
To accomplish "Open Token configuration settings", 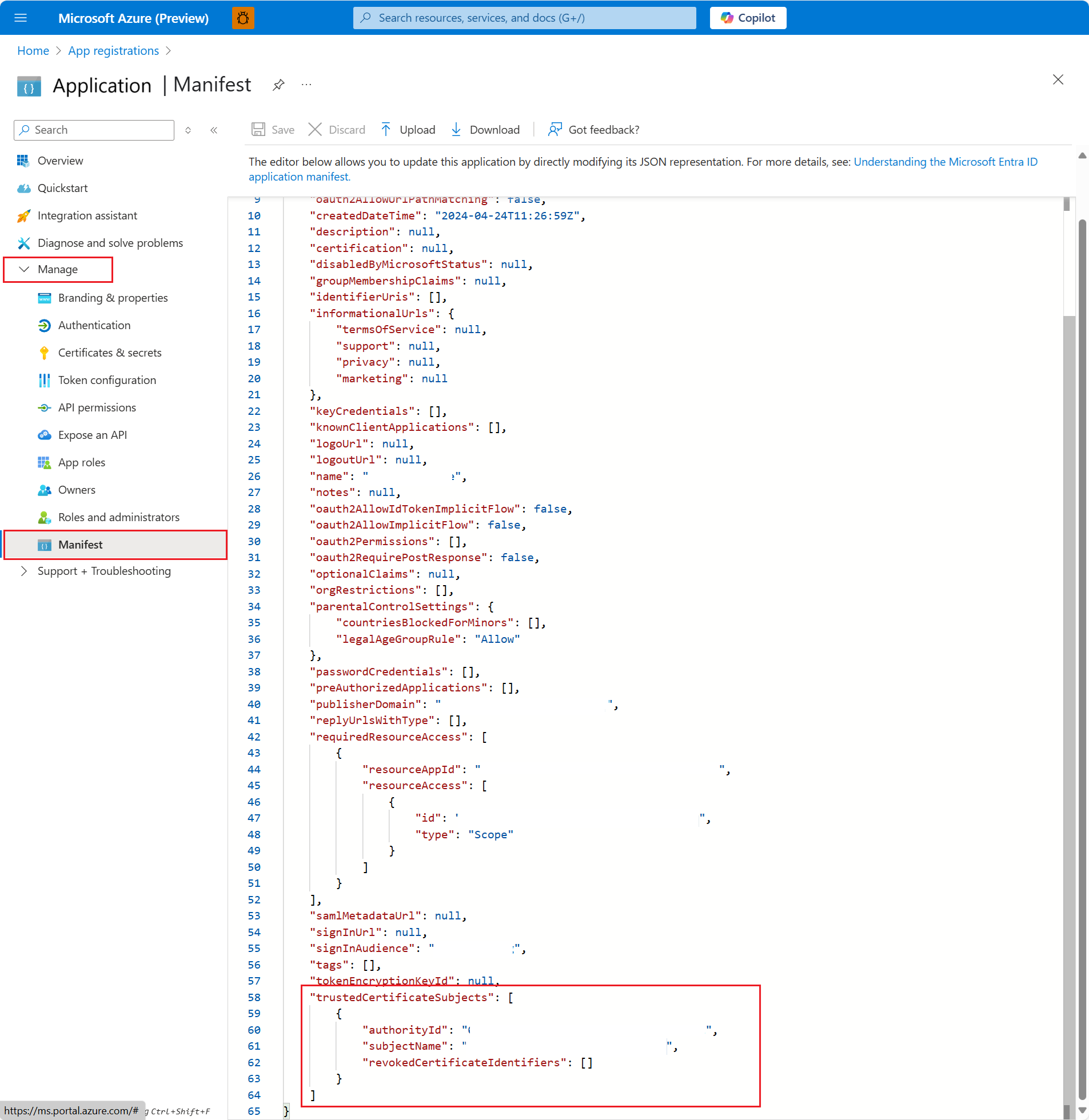I will 107,379.
